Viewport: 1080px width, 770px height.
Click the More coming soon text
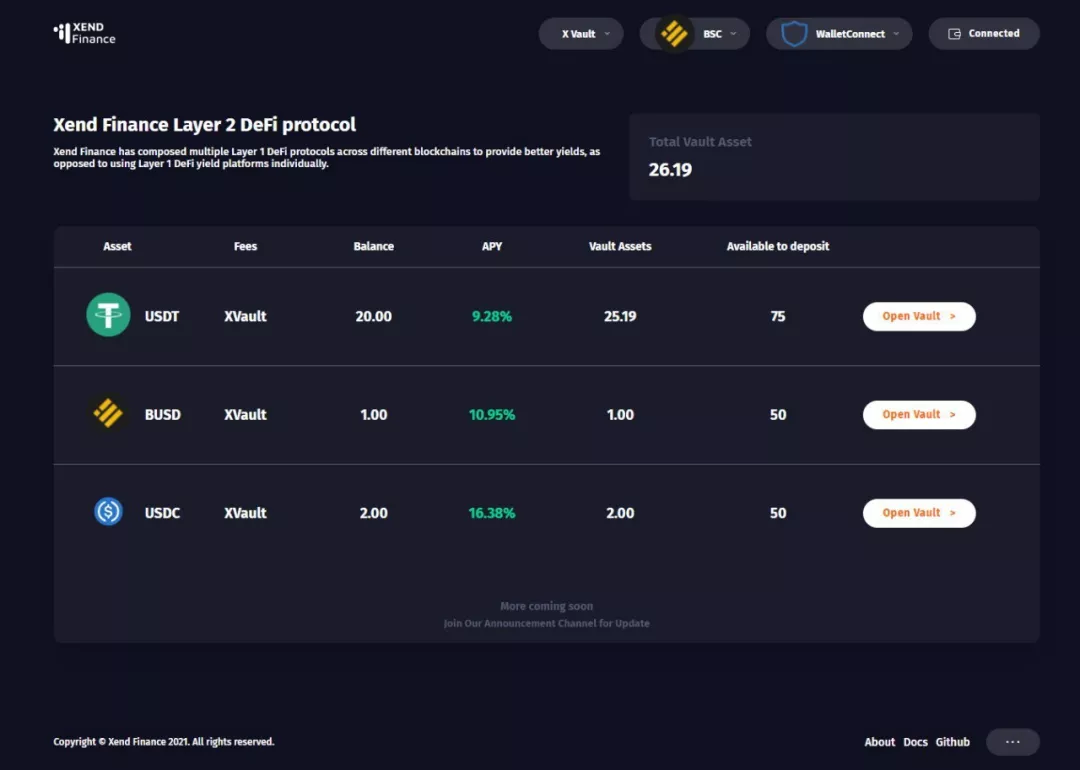pyautogui.click(x=546, y=606)
